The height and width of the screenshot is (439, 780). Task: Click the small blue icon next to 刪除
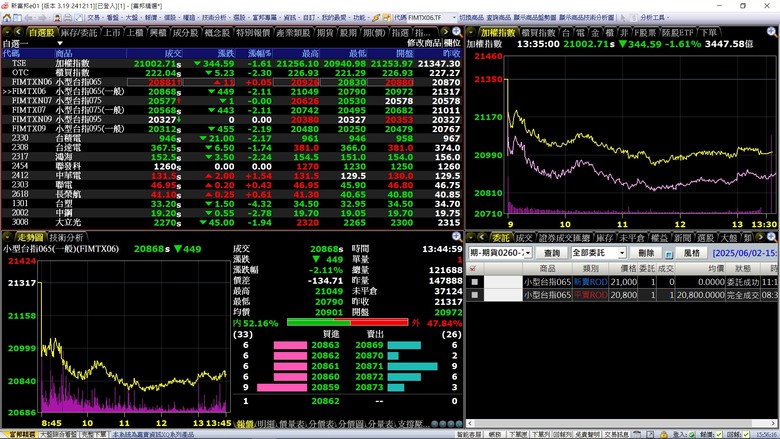pos(669,254)
